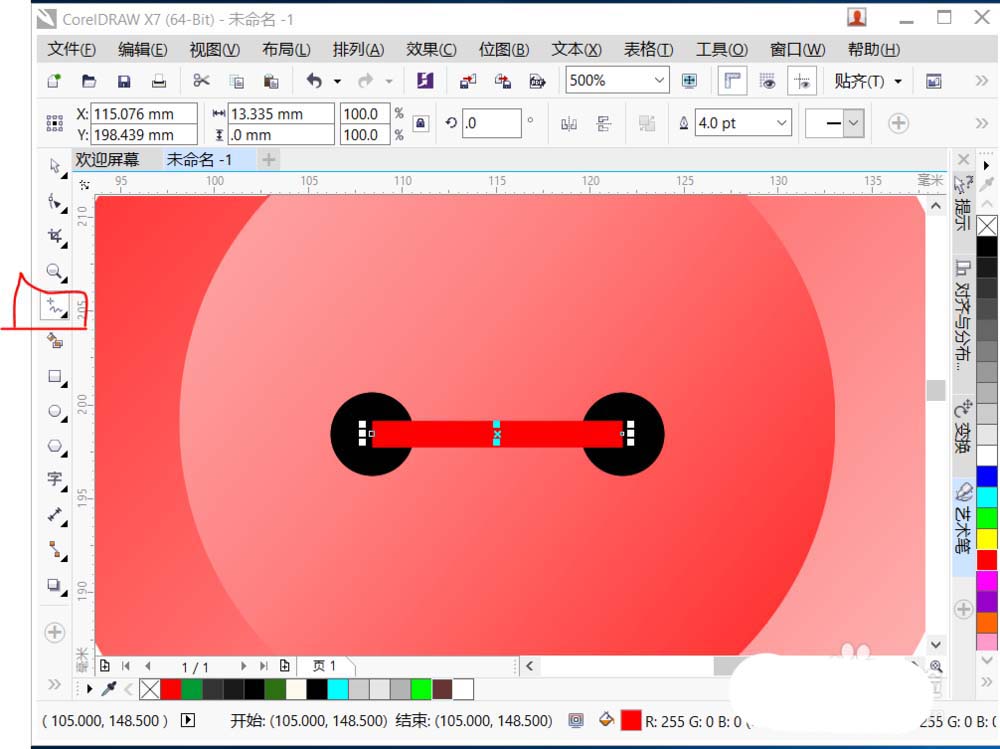Expand the toolbox overflow chevron
Screen dimensions: 1000x749
(x=54, y=685)
